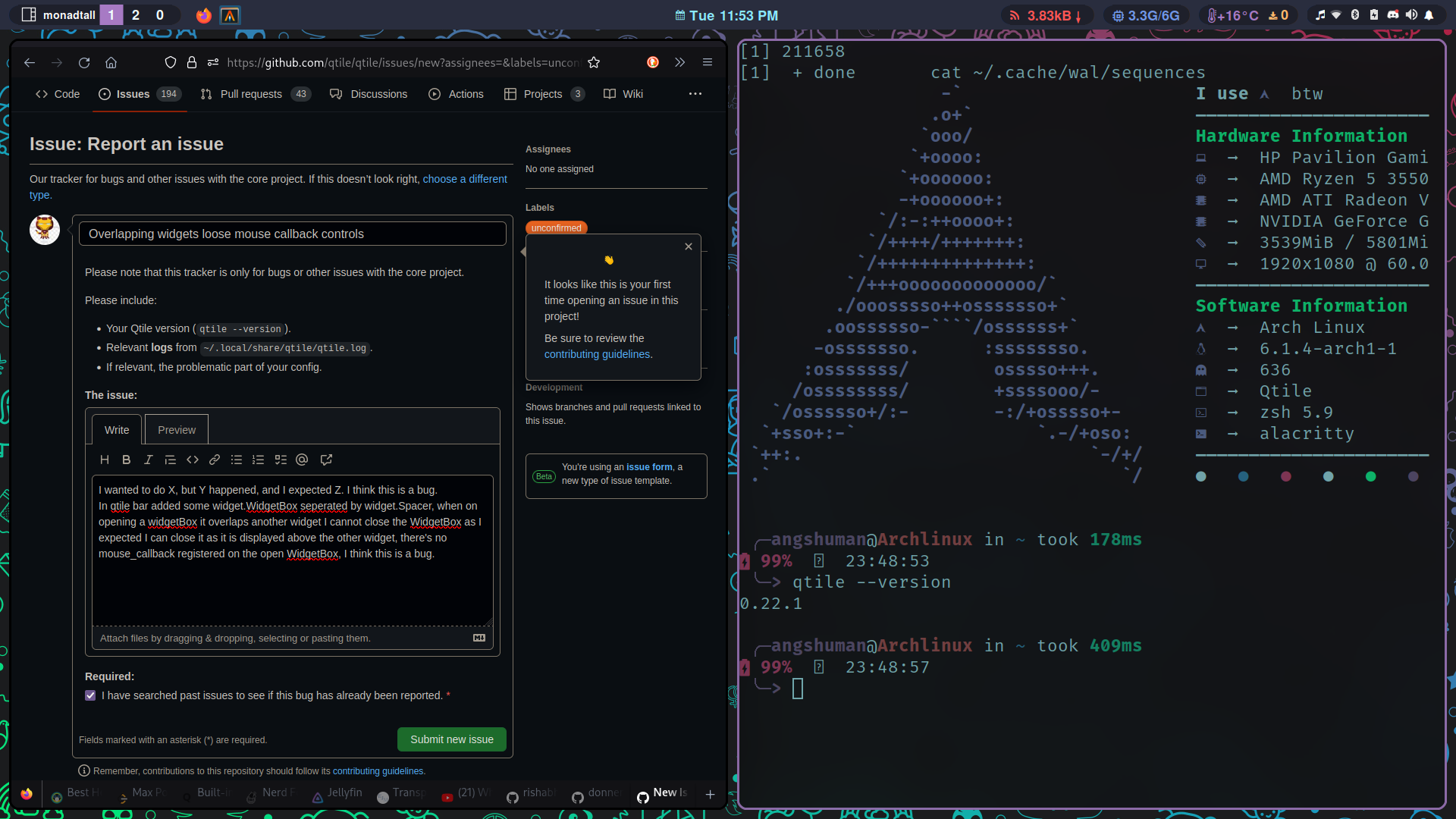
Task: Insert a hyperlink using the link icon
Action: pos(214,460)
